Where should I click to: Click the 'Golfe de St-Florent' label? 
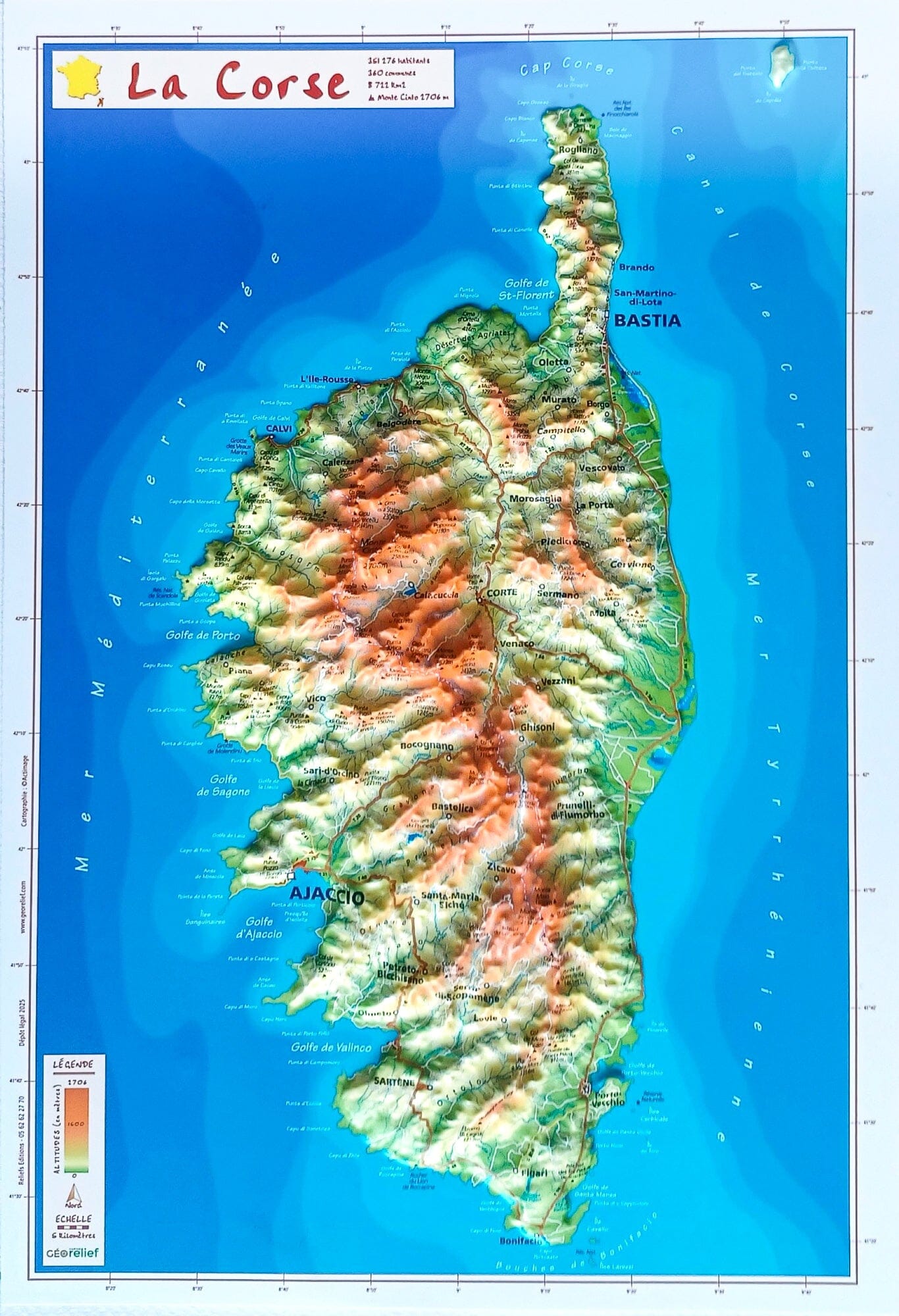point(527,289)
